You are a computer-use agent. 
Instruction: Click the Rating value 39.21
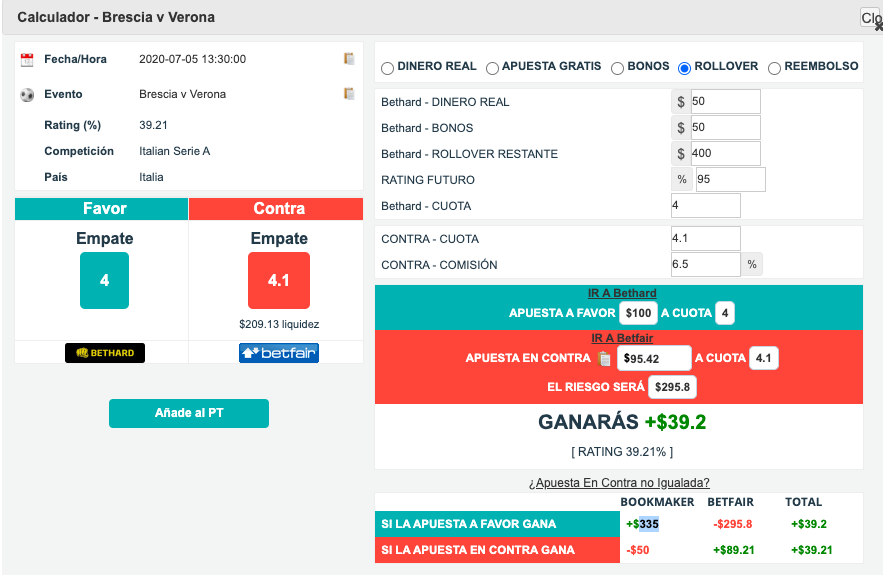click(153, 125)
